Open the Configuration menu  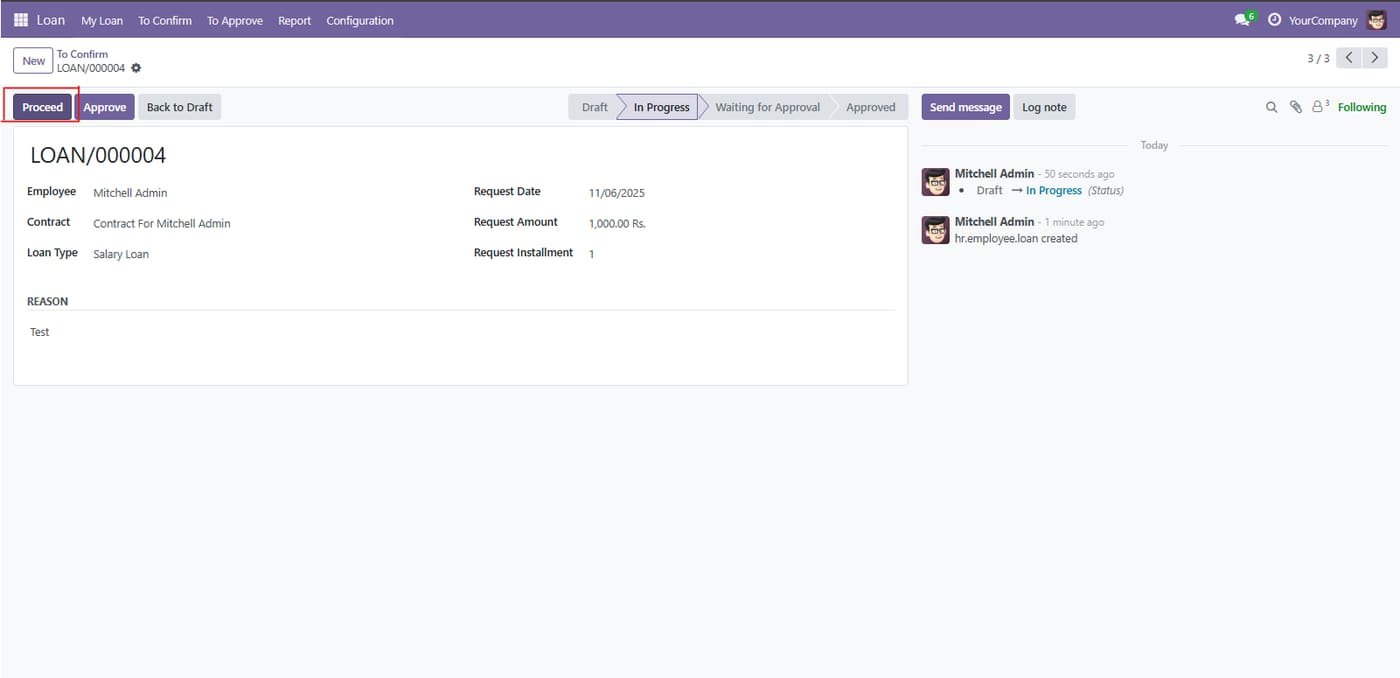(x=360, y=20)
